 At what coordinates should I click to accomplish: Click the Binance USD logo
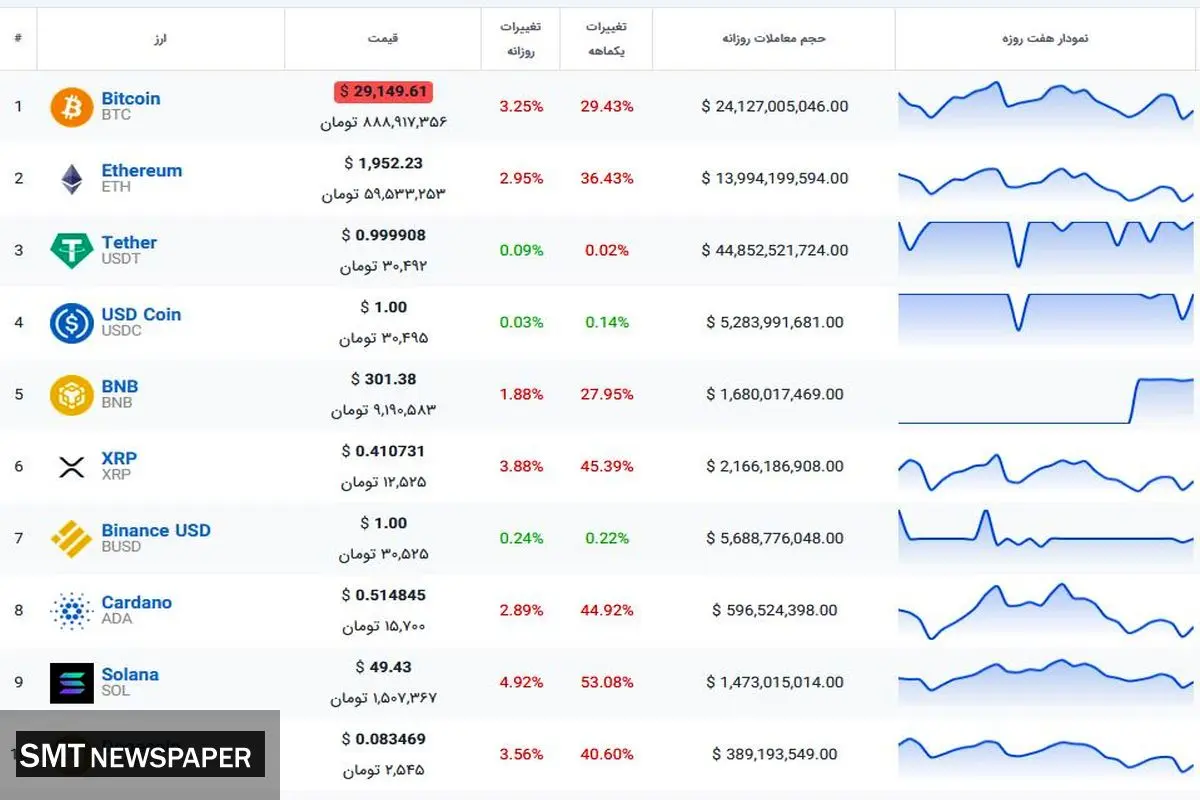(x=72, y=539)
